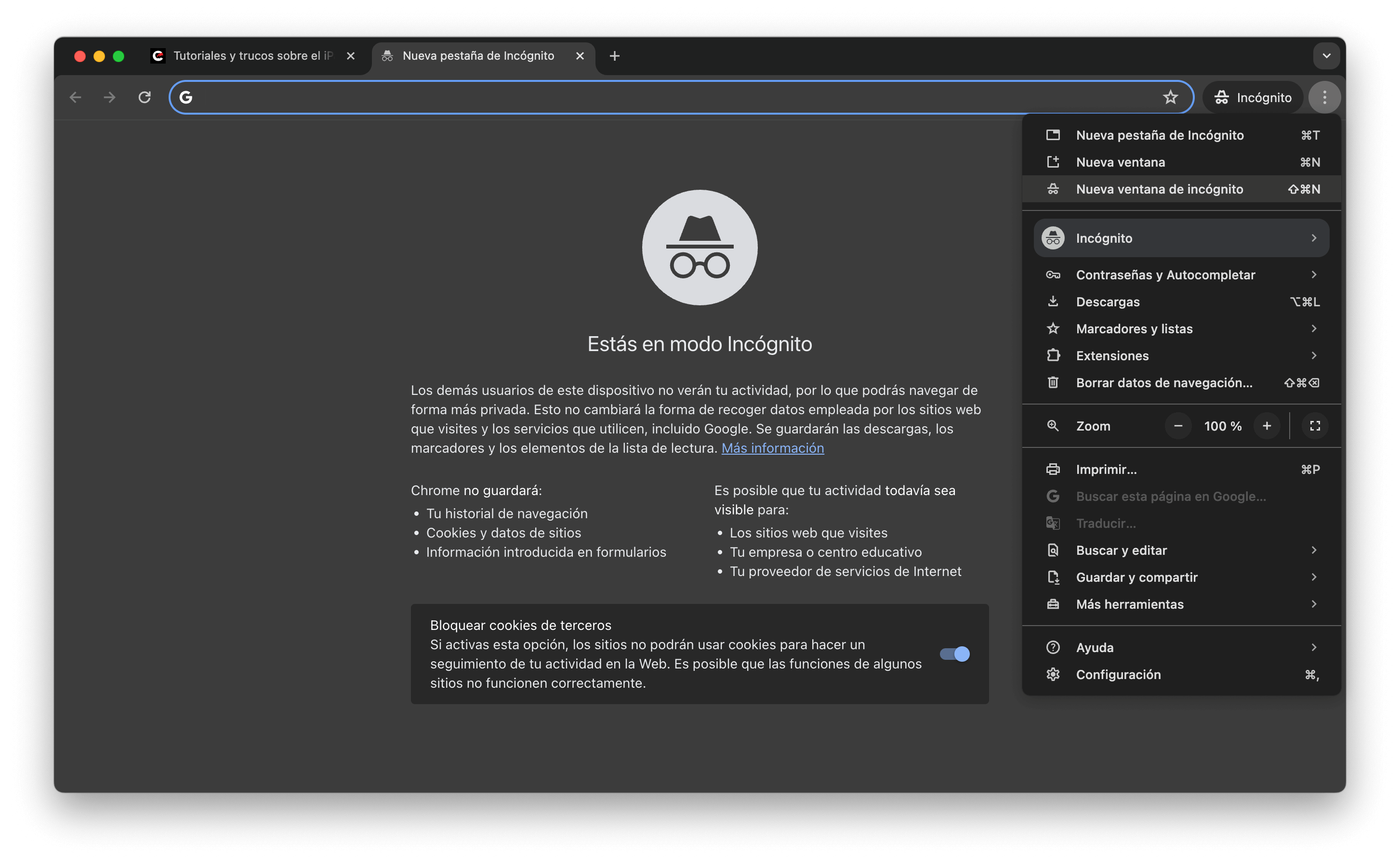Reload the current page
This screenshot has width=1400, height=864.
[145, 97]
